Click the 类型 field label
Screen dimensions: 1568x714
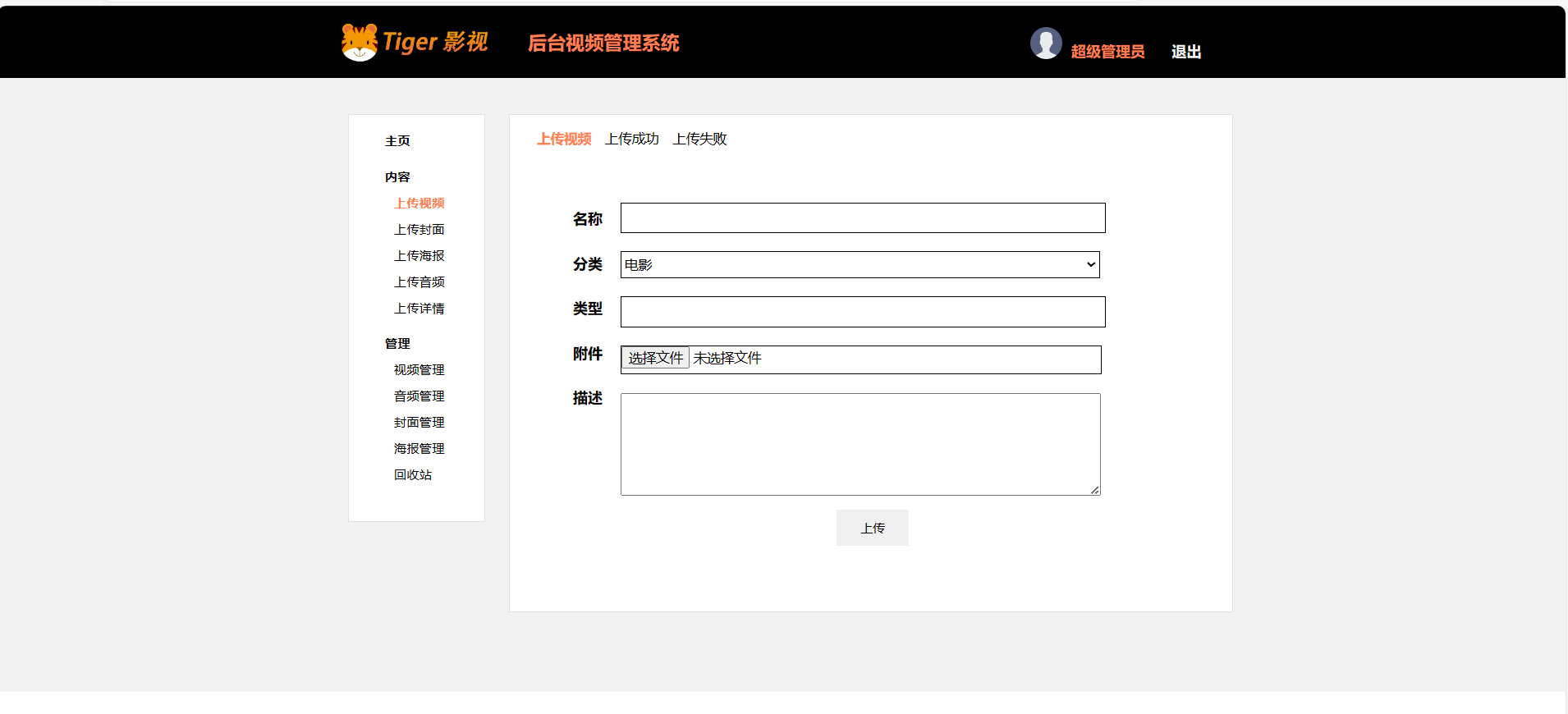[x=588, y=309]
